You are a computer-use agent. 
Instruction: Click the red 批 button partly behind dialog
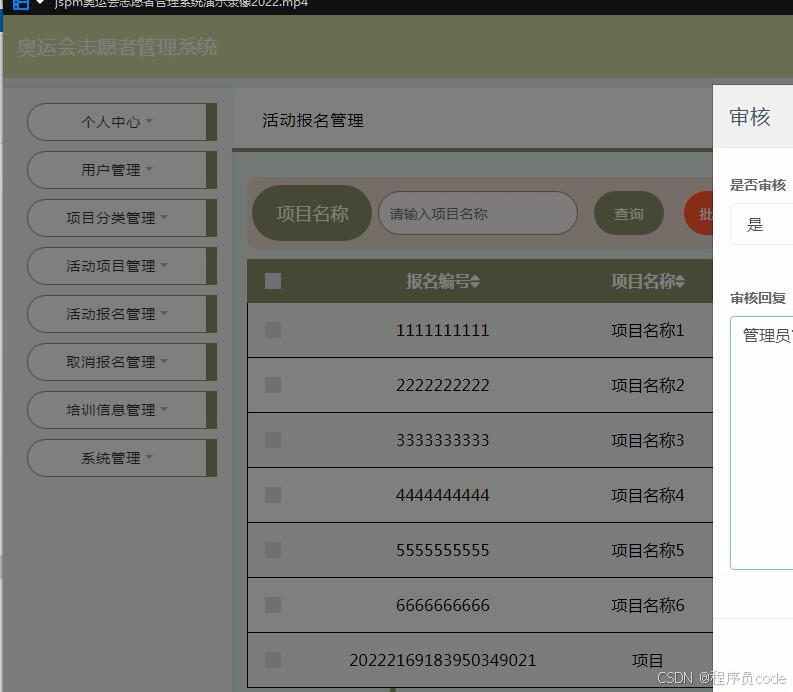point(699,213)
